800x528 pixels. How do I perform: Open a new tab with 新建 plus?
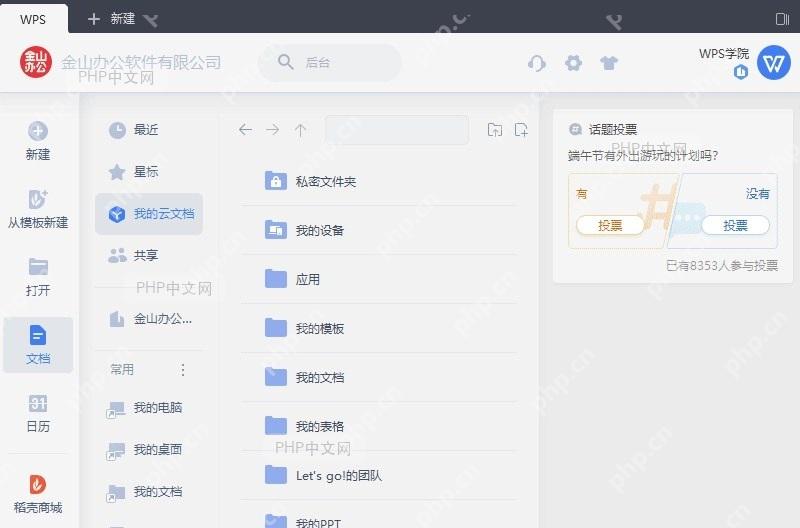click(x=112, y=19)
